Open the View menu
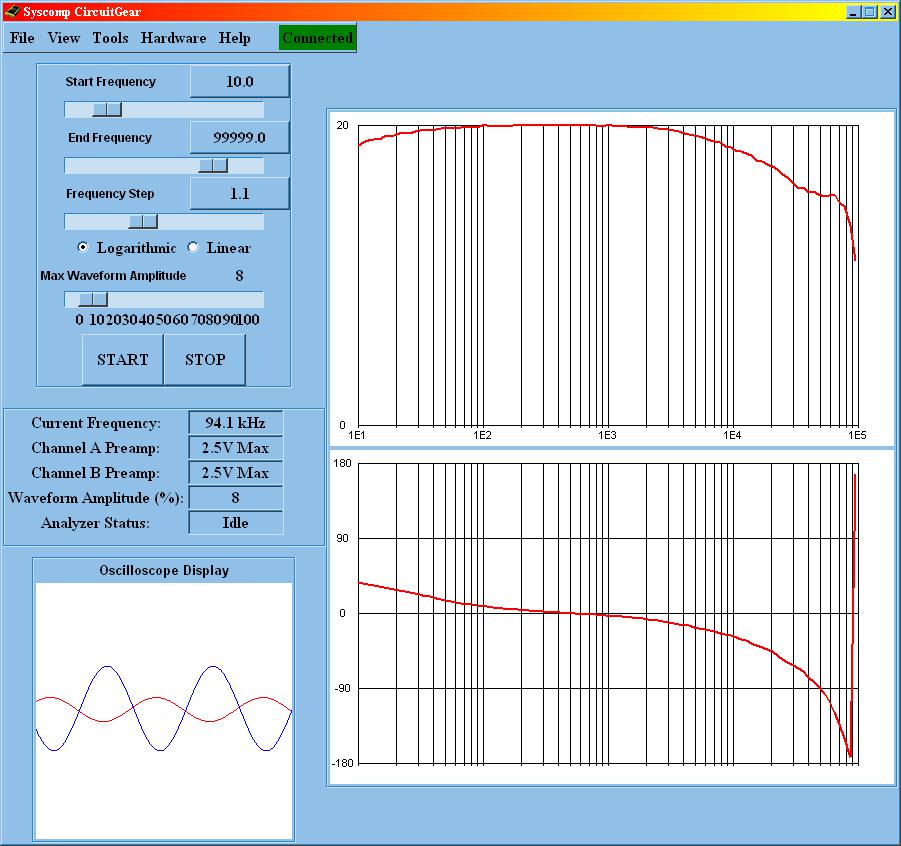The height and width of the screenshot is (846, 901). pos(64,38)
